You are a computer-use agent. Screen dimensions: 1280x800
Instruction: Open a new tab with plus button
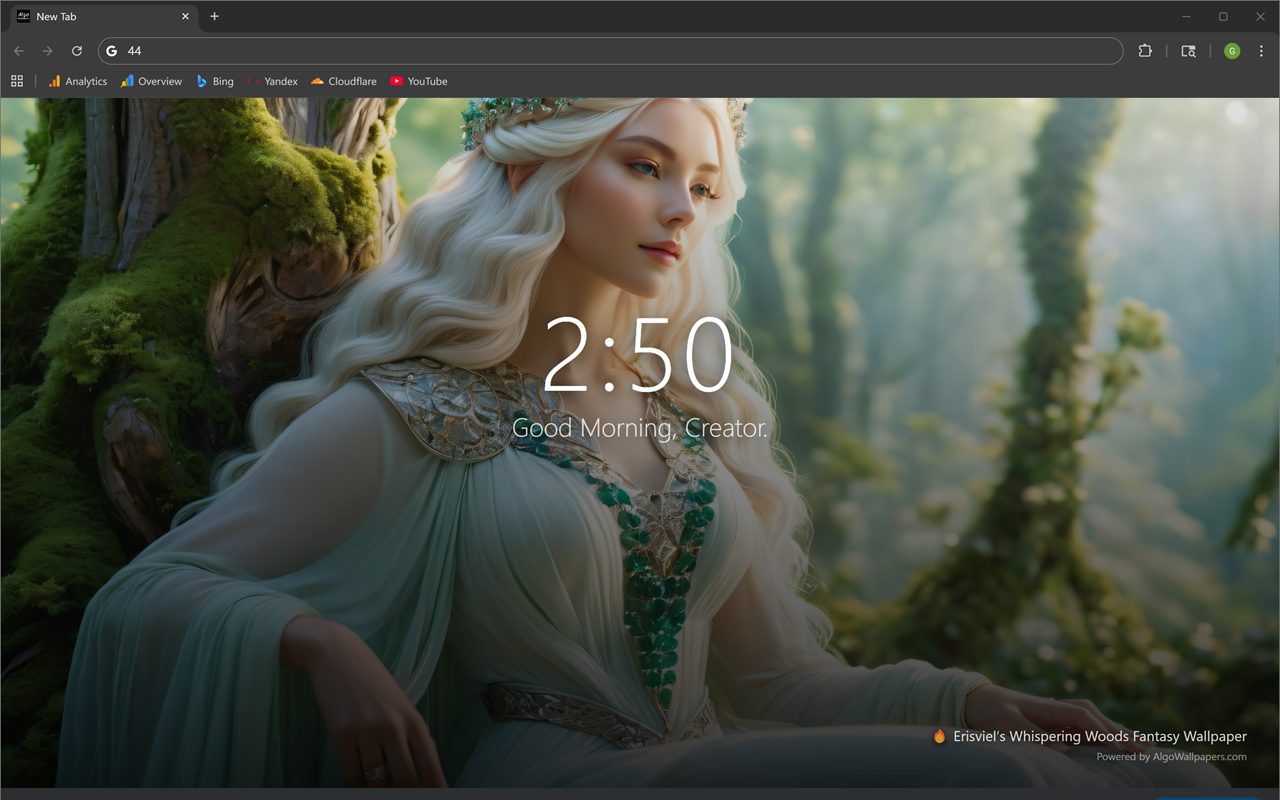[214, 16]
